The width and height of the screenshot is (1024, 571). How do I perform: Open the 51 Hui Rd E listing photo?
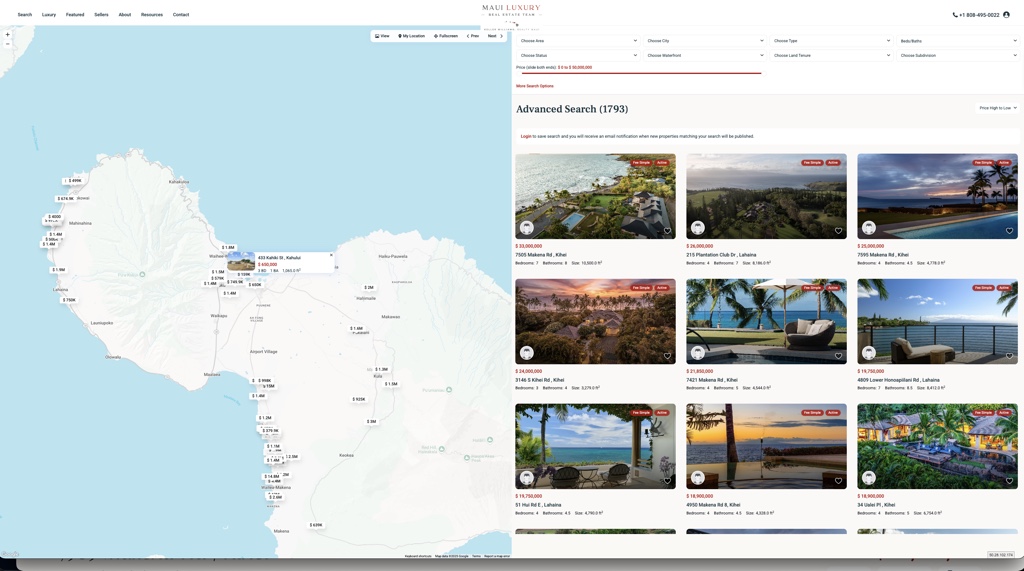595,445
